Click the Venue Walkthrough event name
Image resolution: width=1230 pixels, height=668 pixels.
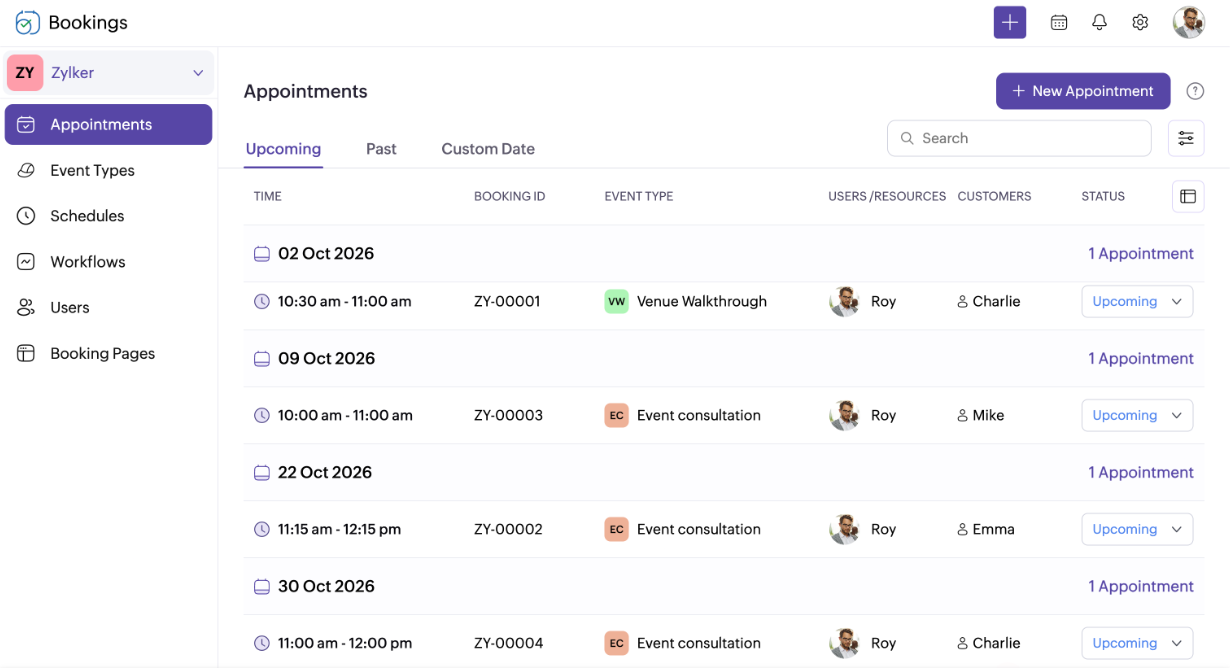pyautogui.click(x=702, y=301)
